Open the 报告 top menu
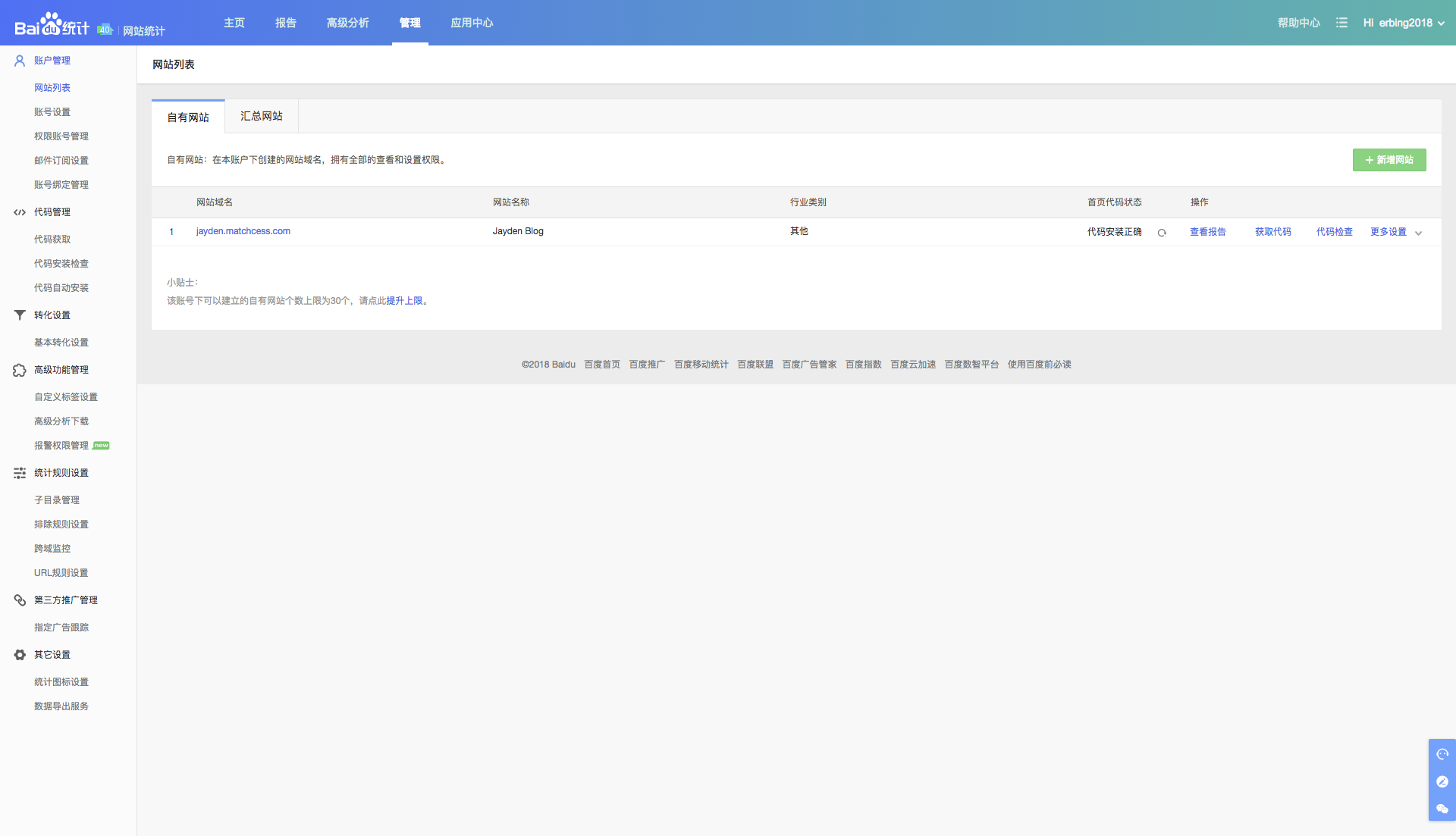1456x836 pixels. tap(285, 23)
